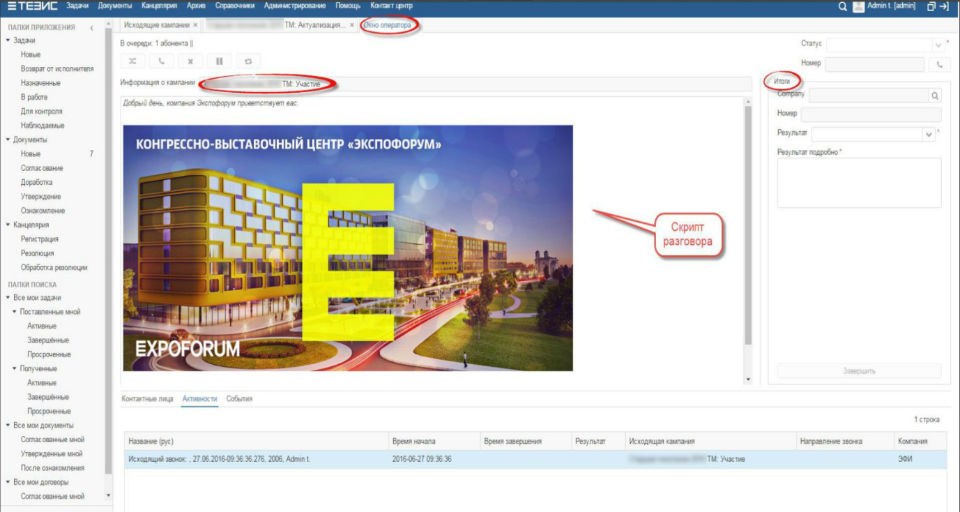The height and width of the screenshot is (512, 960).
Task: Open the Для контроля folder
Action: (41, 111)
